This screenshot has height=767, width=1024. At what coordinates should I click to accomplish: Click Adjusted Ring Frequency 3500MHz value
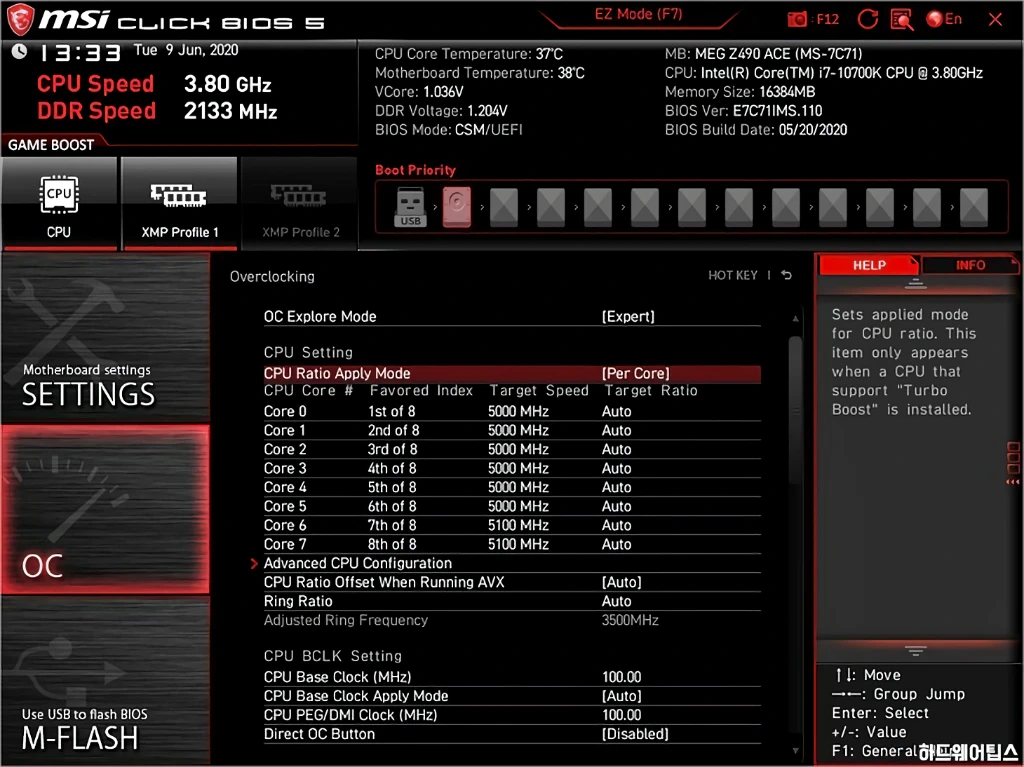[630, 620]
